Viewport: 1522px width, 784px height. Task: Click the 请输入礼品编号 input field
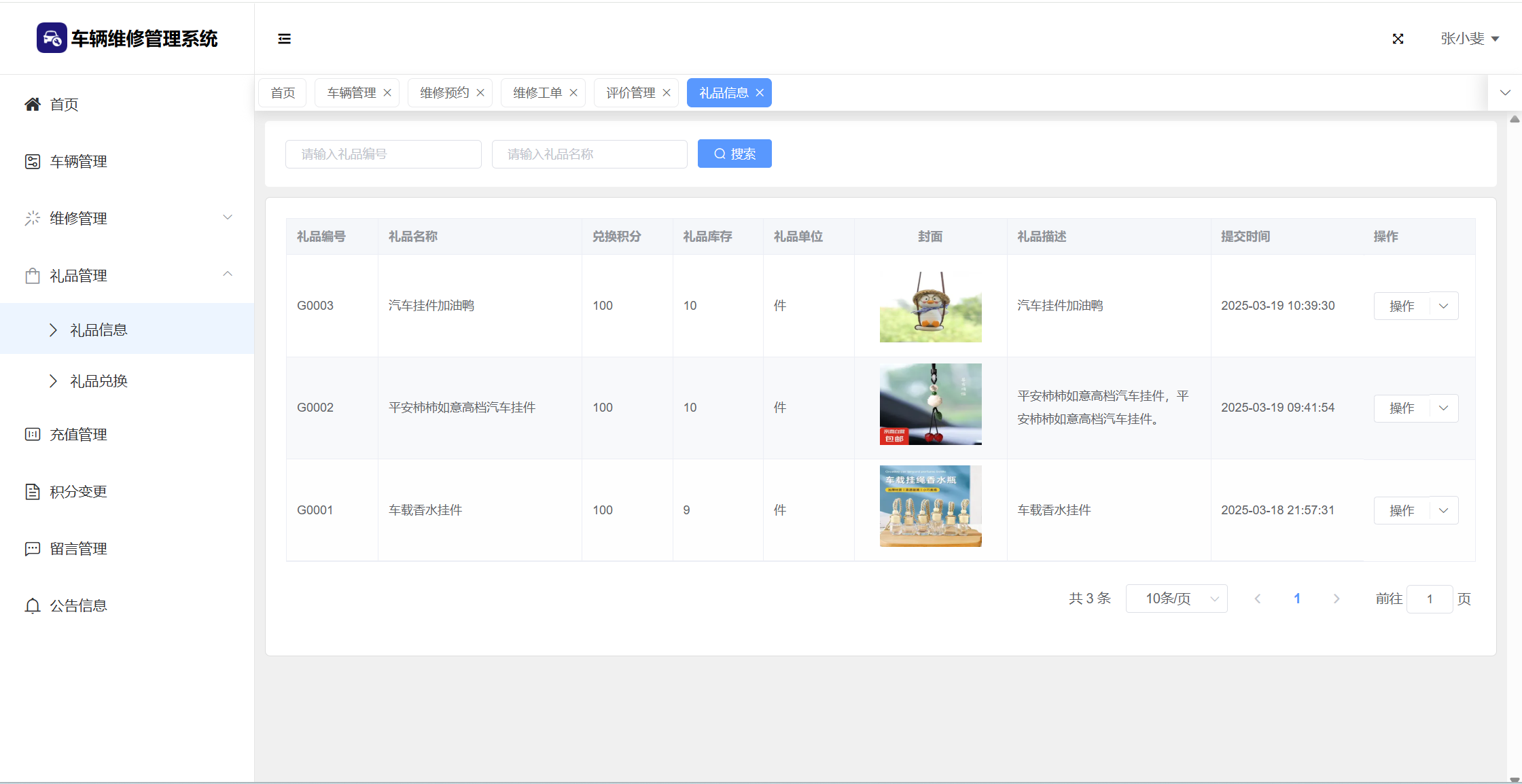(x=383, y=154)
